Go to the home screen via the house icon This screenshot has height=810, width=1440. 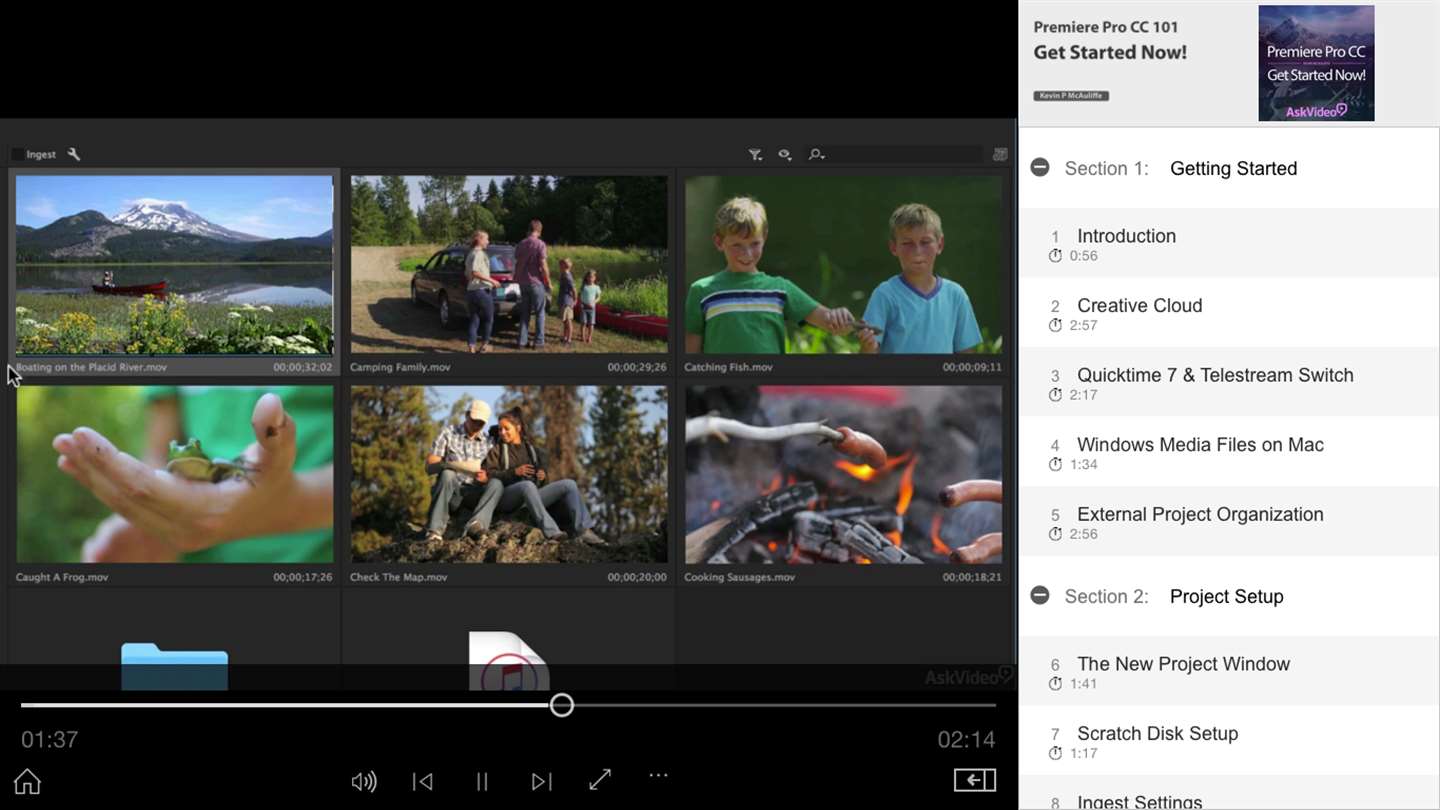coord(27,781)
